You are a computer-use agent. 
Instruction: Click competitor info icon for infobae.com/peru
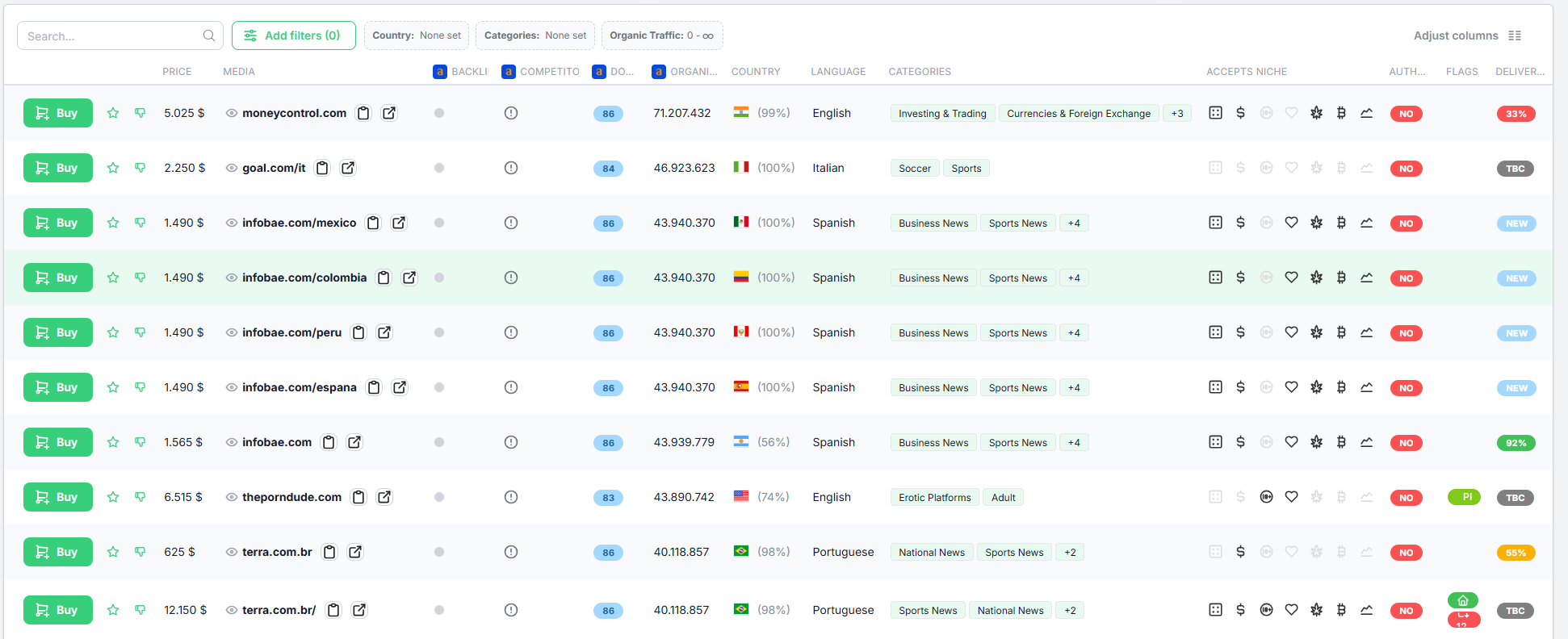511,332
